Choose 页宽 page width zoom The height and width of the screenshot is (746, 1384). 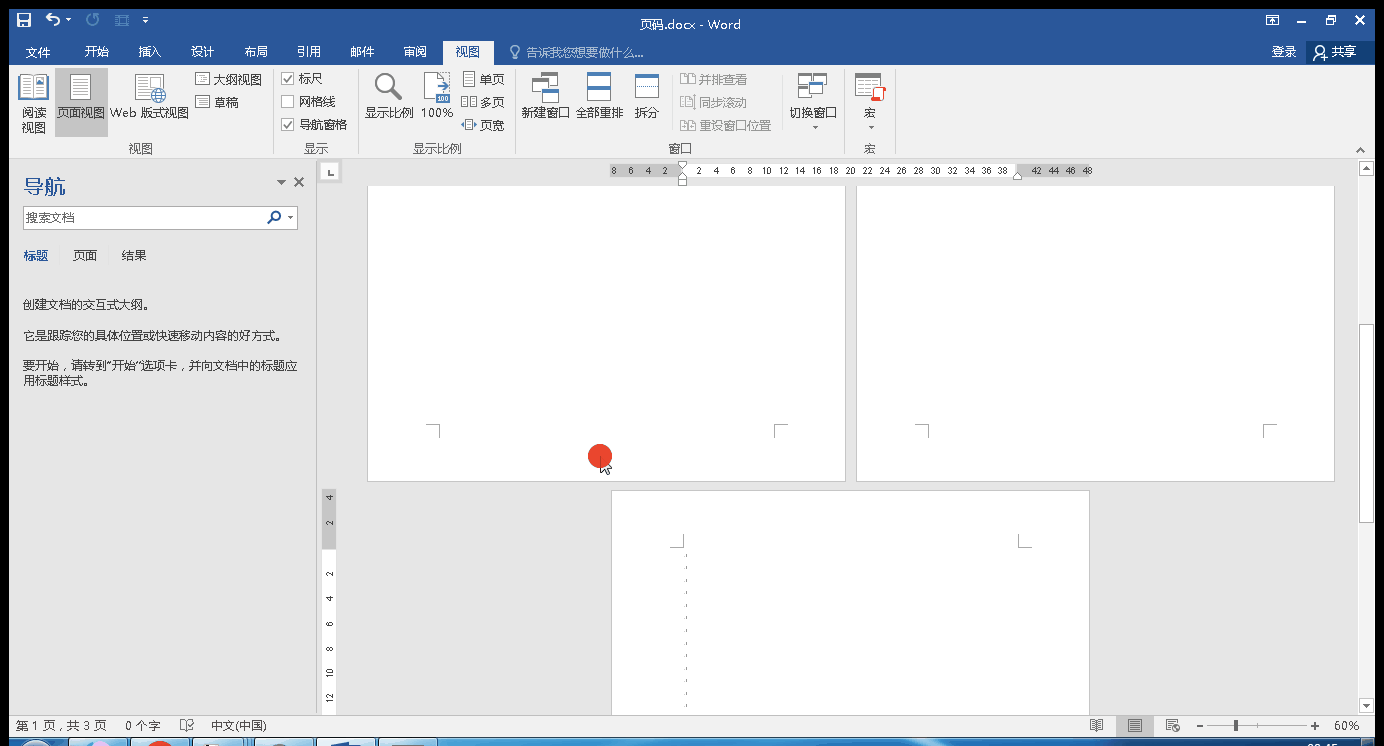pos(484,125)
